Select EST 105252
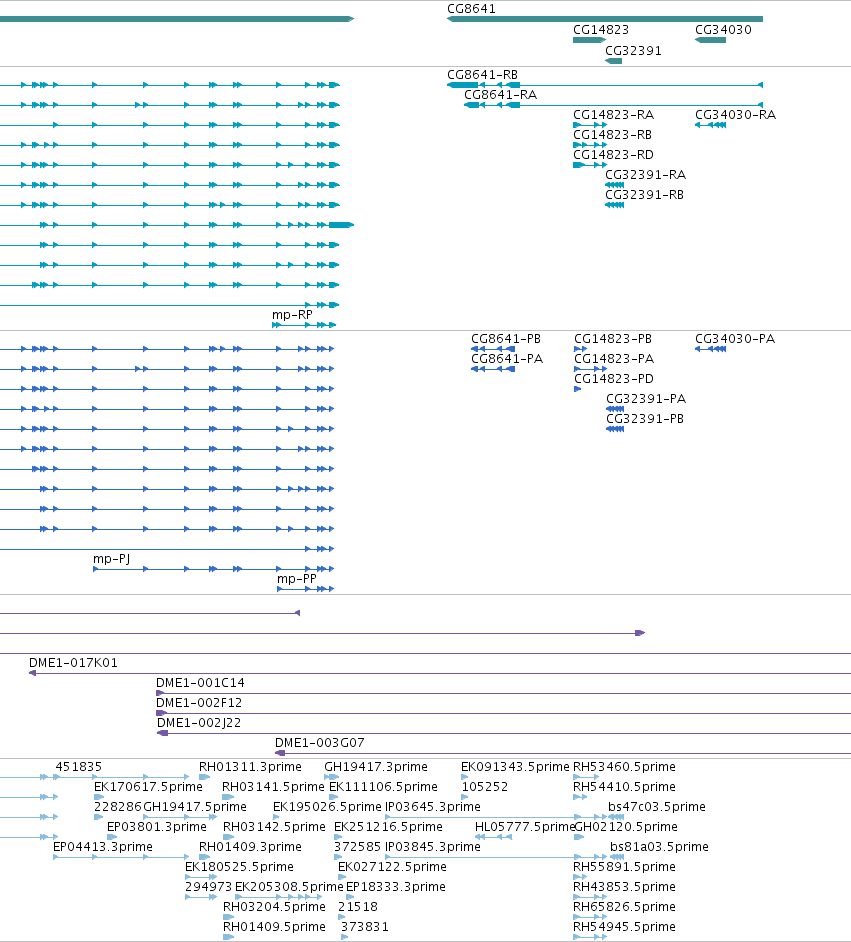 (485, 786)
